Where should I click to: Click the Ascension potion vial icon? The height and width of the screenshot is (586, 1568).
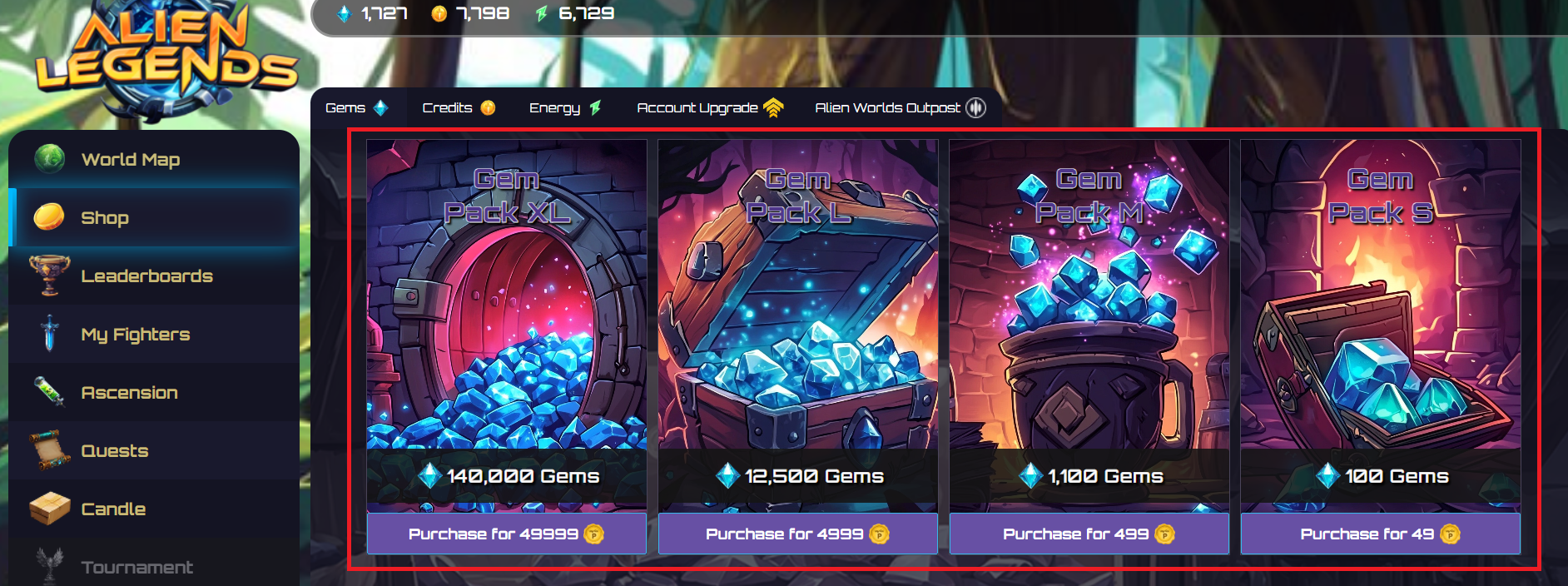[x=49, y=391]
